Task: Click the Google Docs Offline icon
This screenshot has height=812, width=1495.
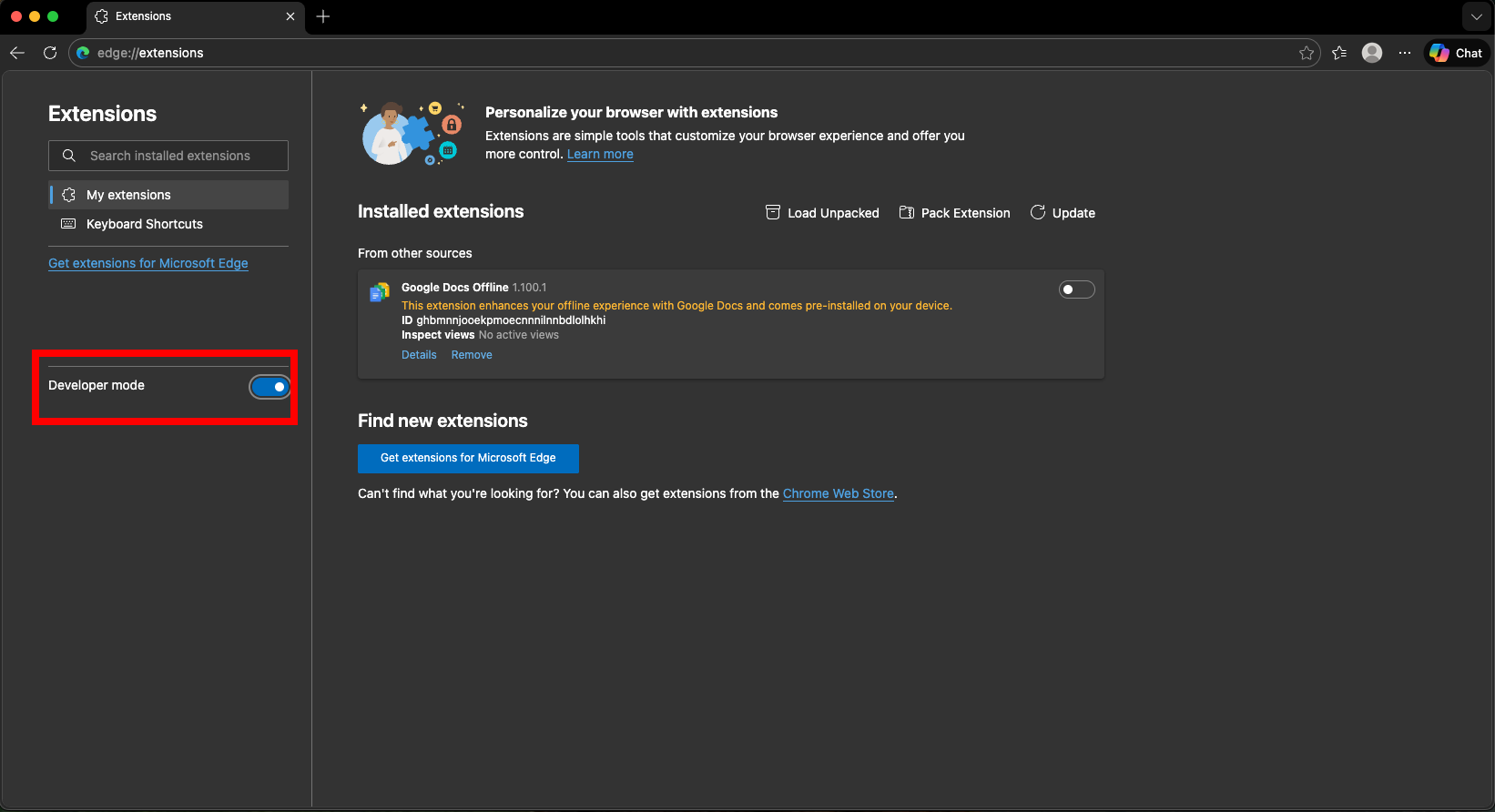Action: [380, 292]
